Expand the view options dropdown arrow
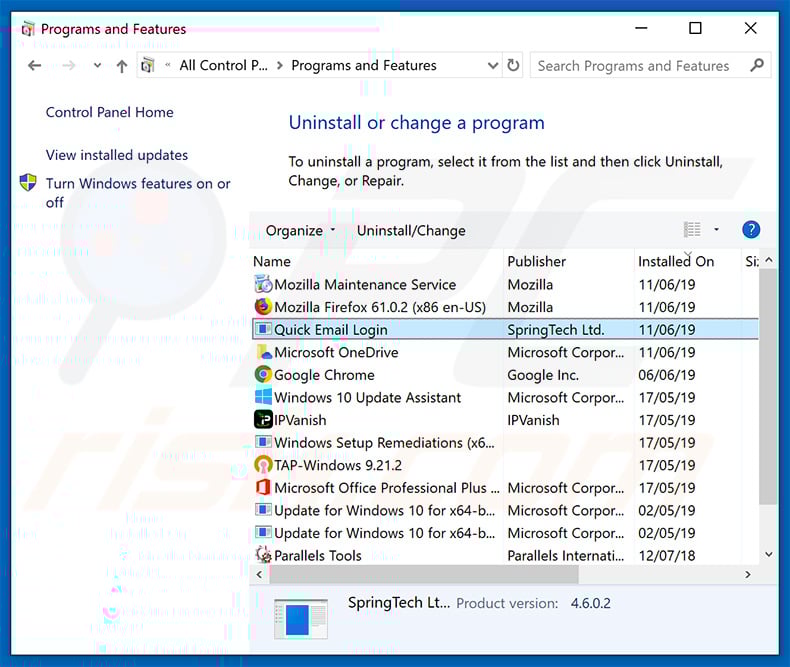Viewport: 790px width, 667px height. pos(716,230)
